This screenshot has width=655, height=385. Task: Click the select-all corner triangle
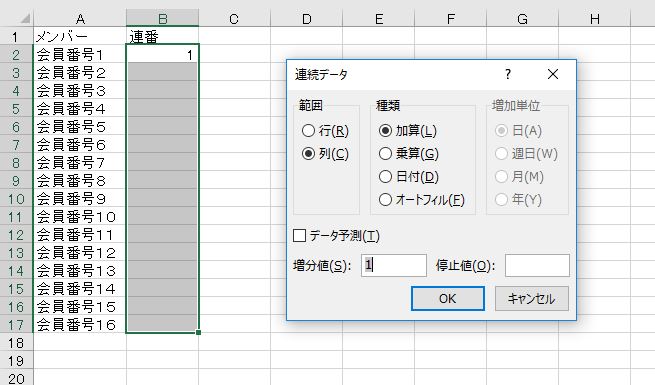click(25, 18)
